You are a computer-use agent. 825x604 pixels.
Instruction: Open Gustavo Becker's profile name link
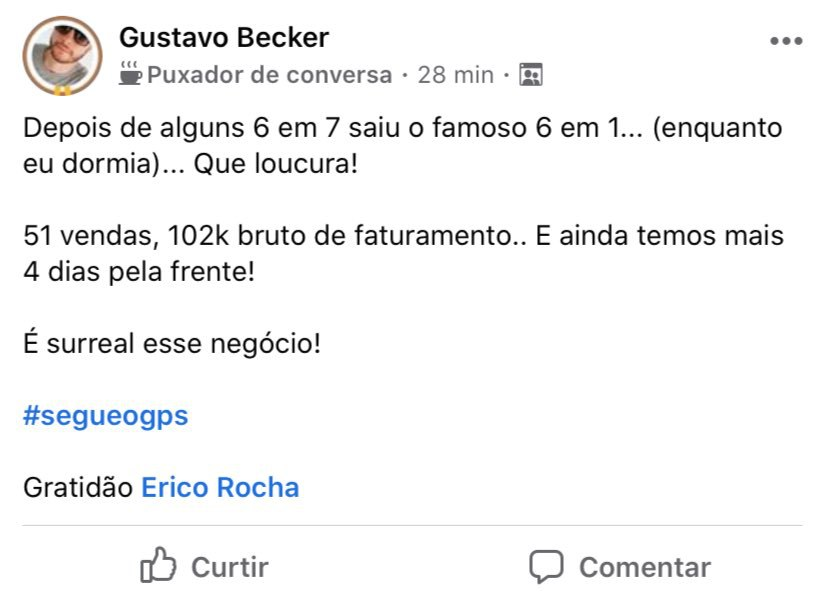pyautogui.click(x=224, y=37)
